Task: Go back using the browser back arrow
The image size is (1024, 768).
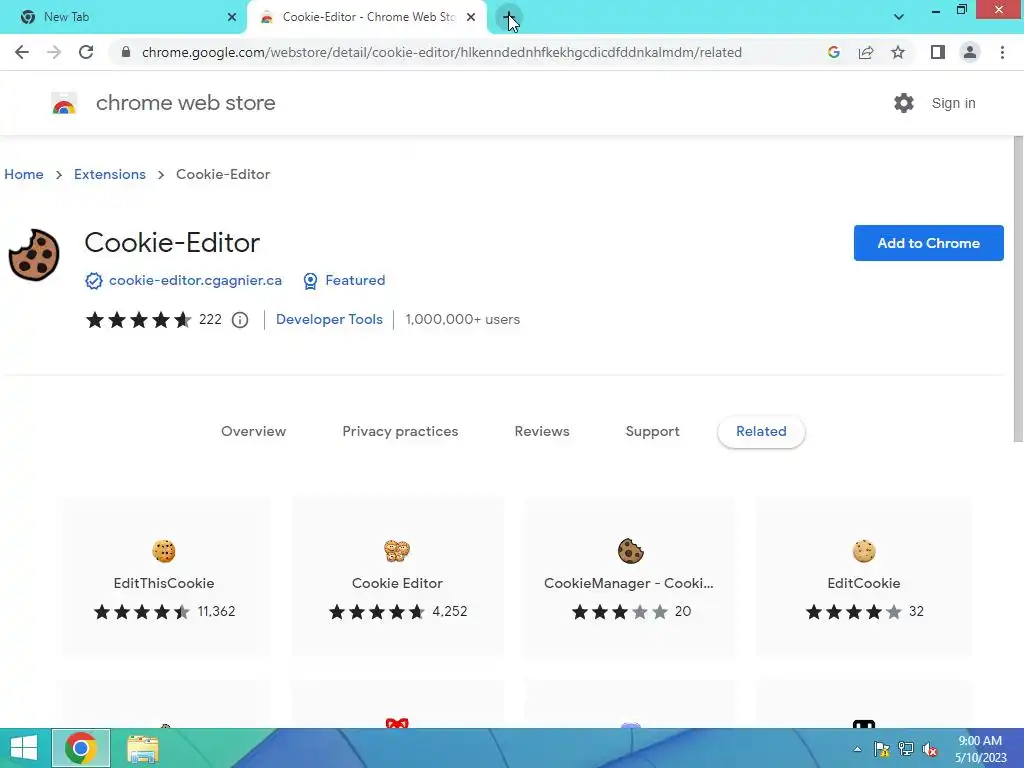Action: point(22,52)
